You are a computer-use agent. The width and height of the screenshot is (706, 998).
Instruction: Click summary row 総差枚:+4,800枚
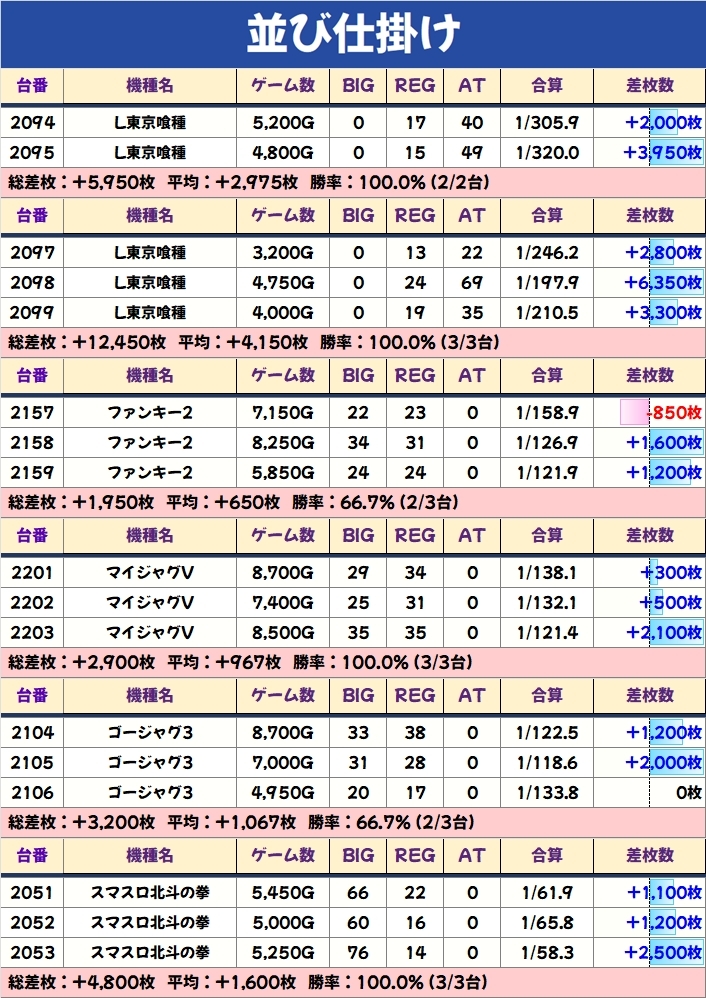click(x=353, y=983)
